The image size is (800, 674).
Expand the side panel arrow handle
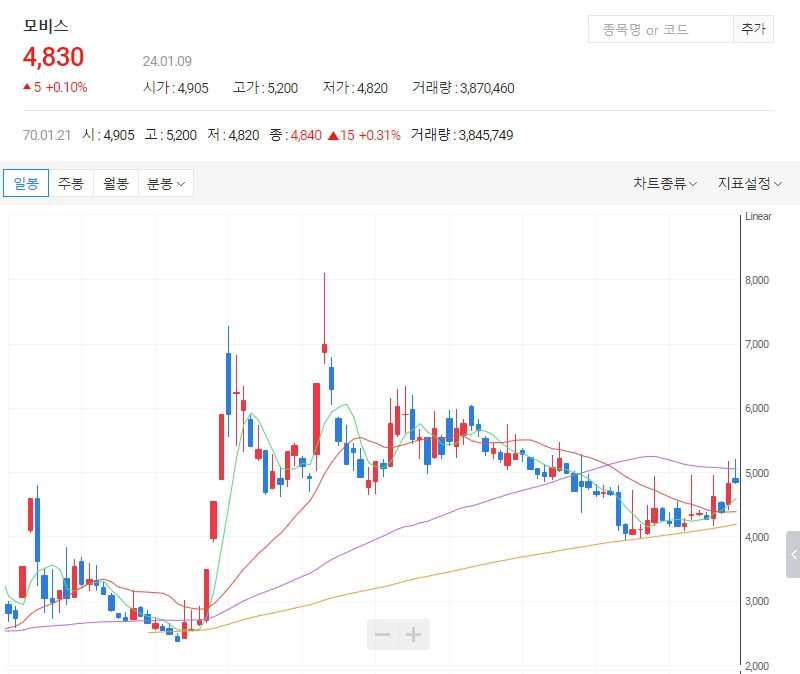(793, 554)
